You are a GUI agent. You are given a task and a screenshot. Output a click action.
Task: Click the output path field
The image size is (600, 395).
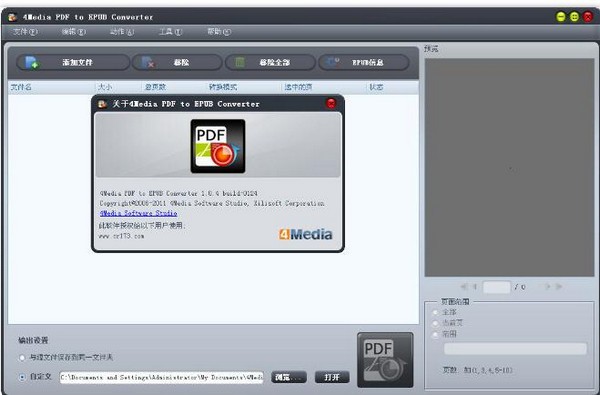161,377
